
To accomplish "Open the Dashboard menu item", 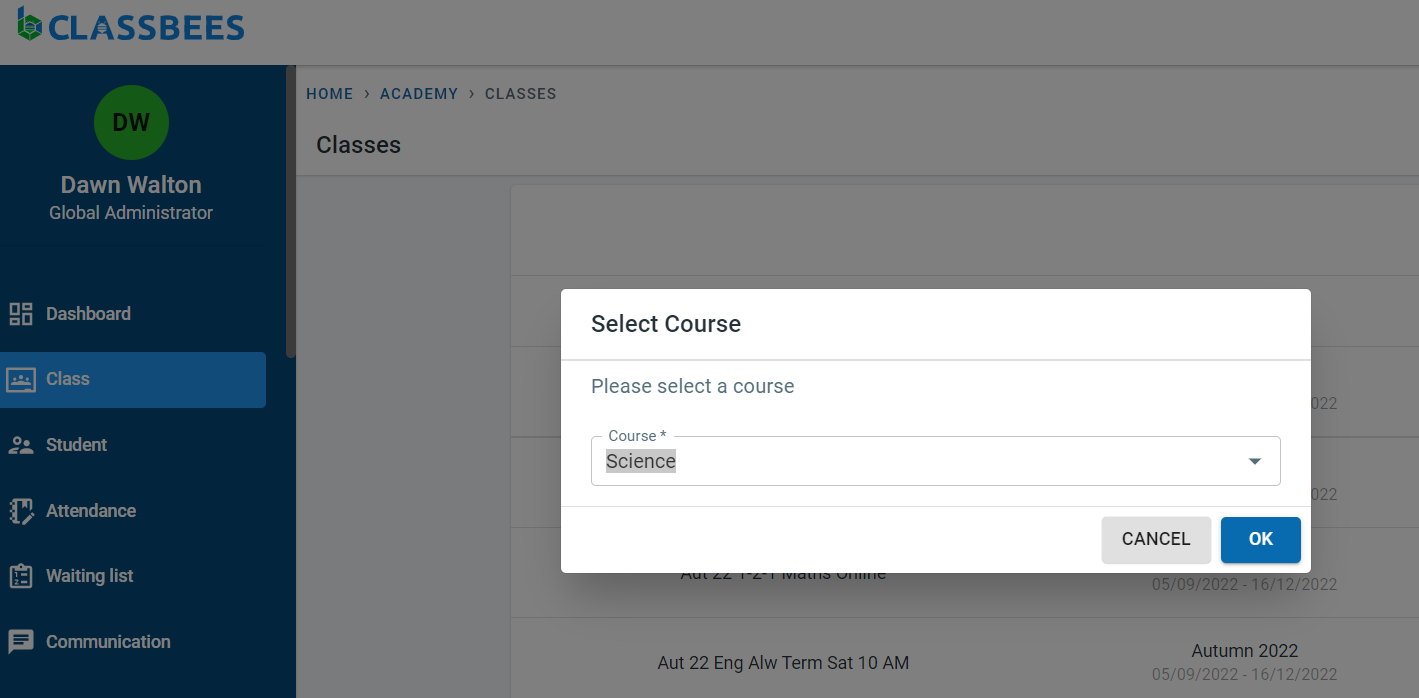I will click(x=88, y=314).
